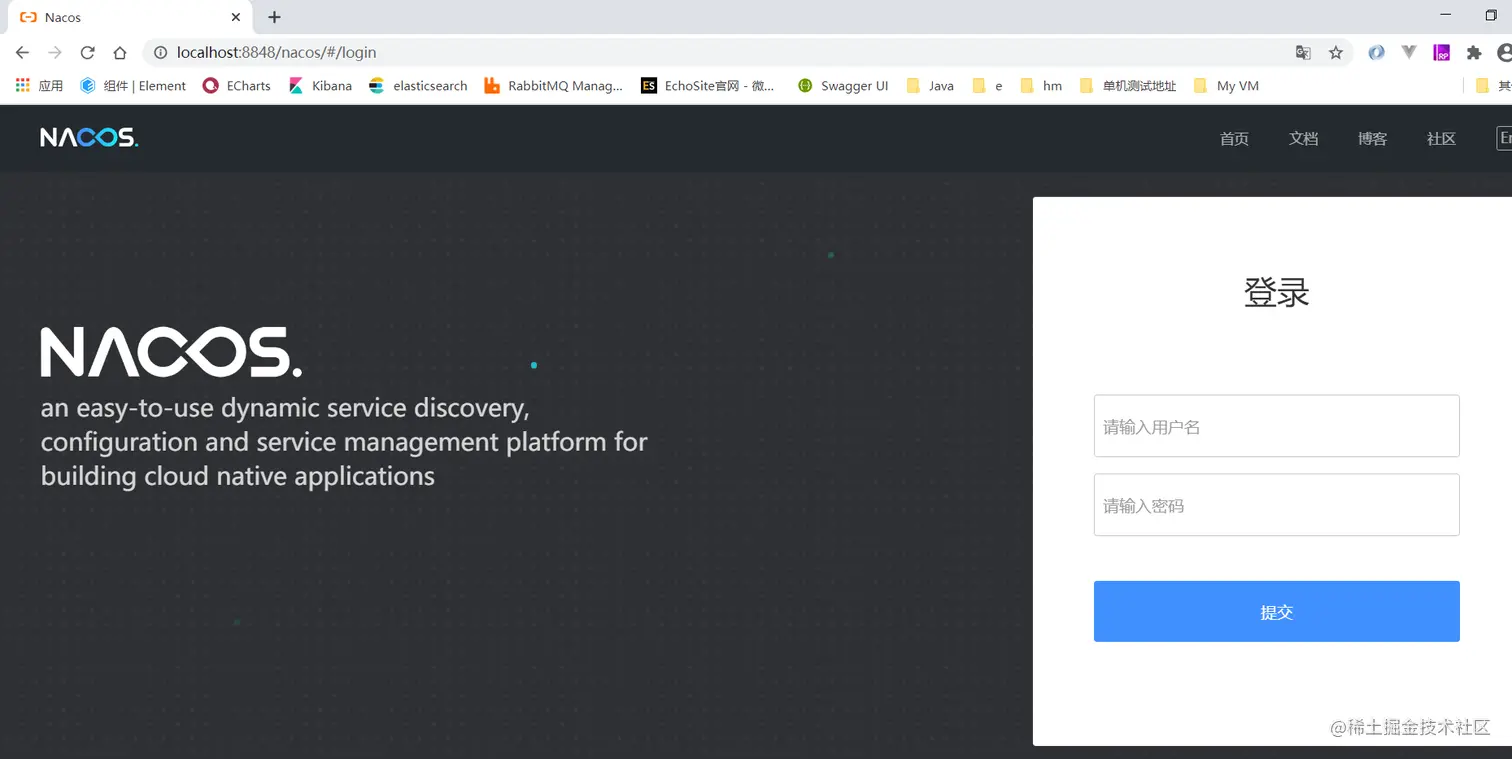Close the Nacos browser tab
Viewport: 1512px width, 759px height.
(x=236, y=17)
